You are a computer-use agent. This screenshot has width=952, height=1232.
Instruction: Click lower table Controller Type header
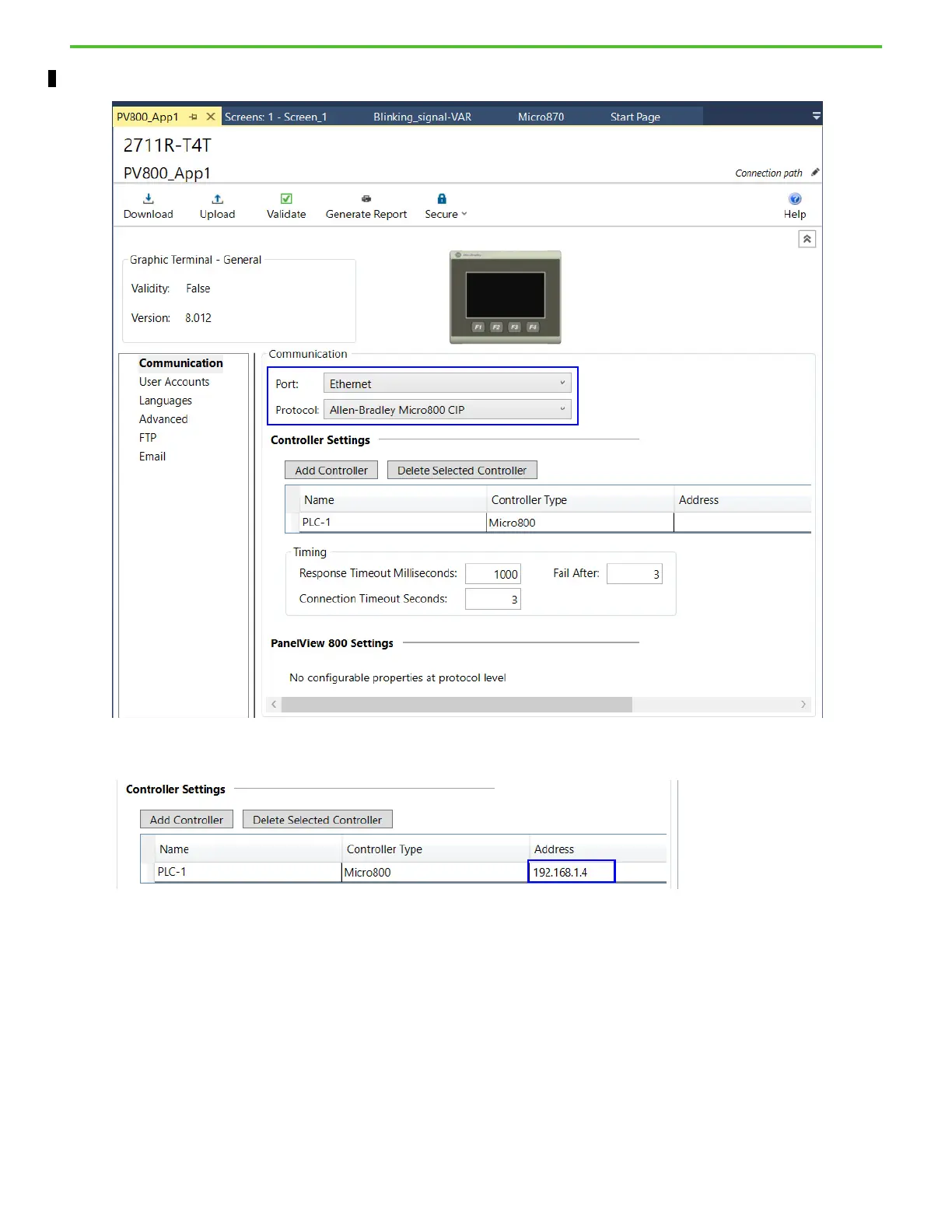click(x=436, y=849)
